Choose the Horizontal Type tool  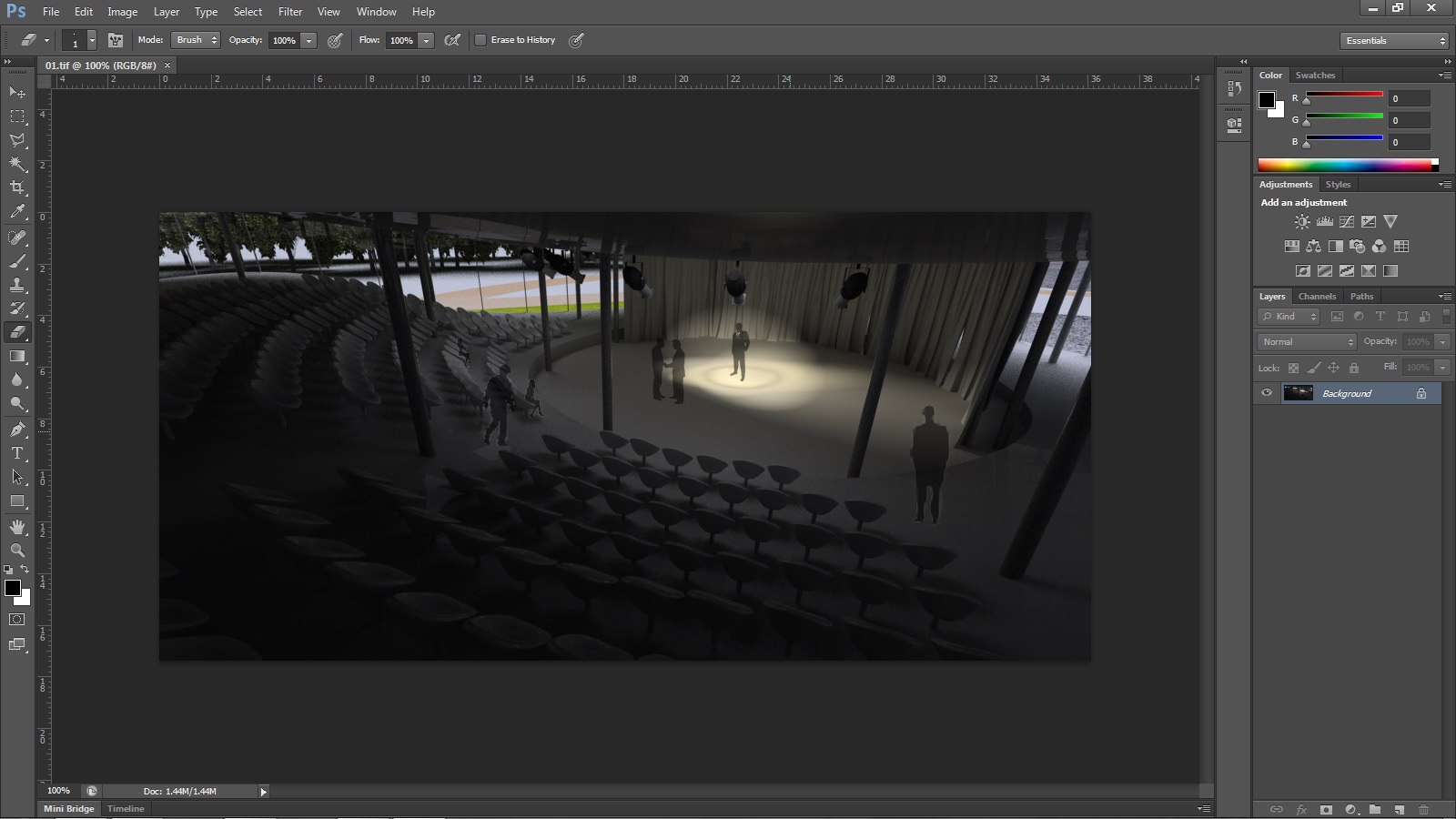point(16,453)
